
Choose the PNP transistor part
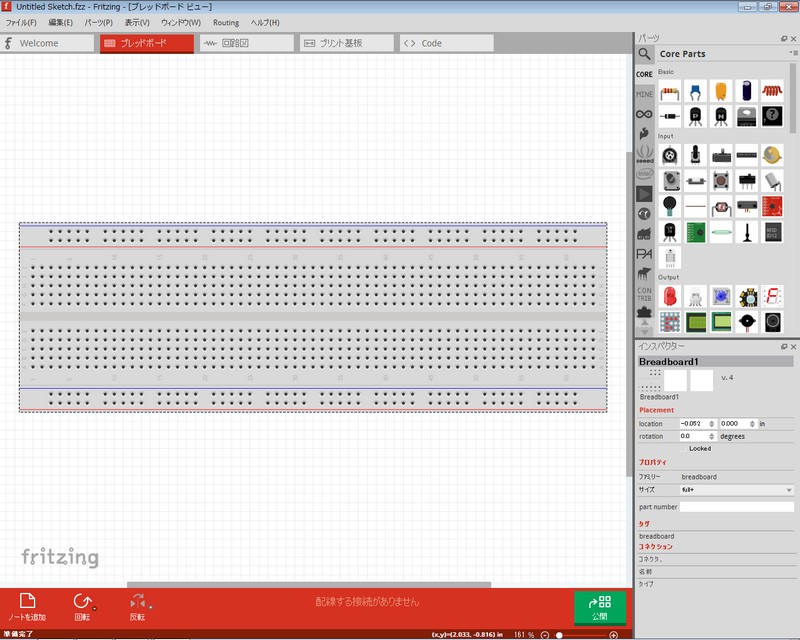point(695,116)
